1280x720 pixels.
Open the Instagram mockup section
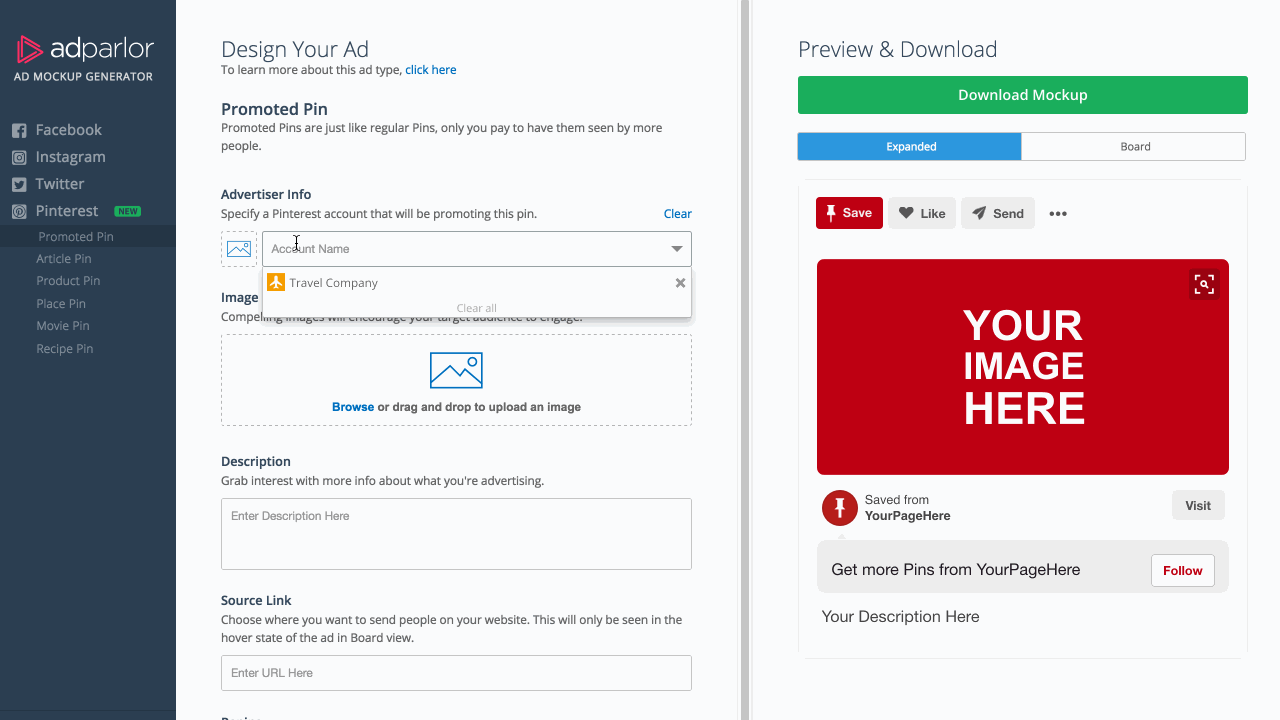point(71,156)
